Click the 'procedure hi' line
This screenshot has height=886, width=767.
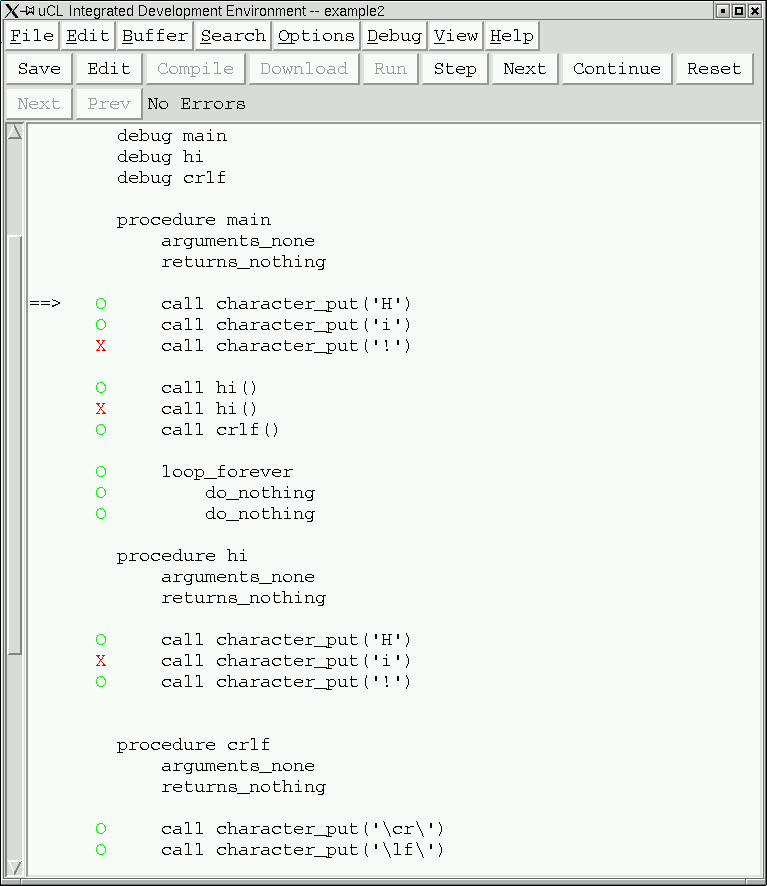(x=182, y=556)
